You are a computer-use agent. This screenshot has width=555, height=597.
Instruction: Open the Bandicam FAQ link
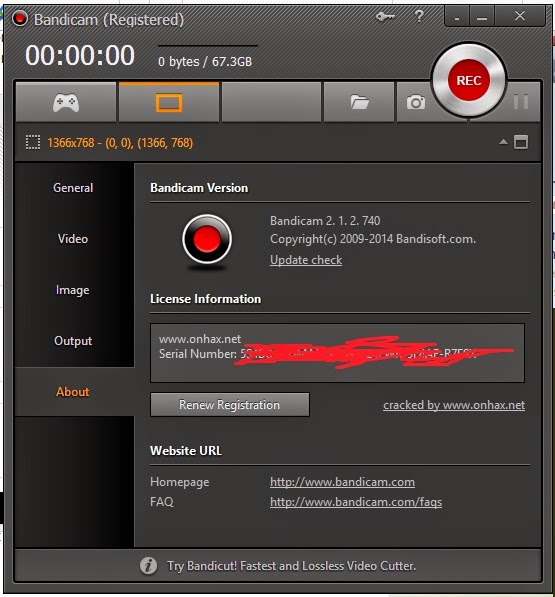[x=356, y=502]
